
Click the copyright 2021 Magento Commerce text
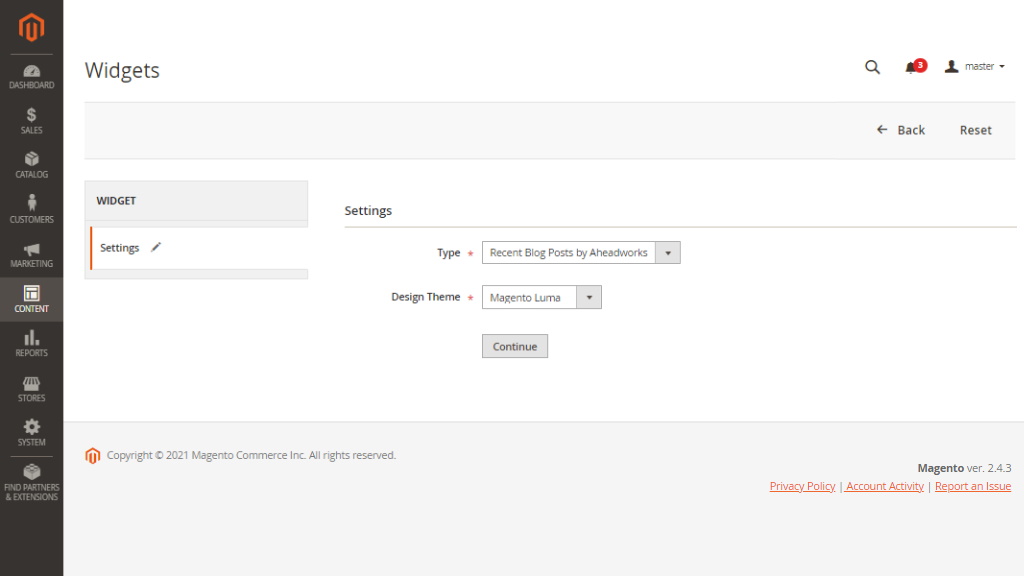coord(251,455)
